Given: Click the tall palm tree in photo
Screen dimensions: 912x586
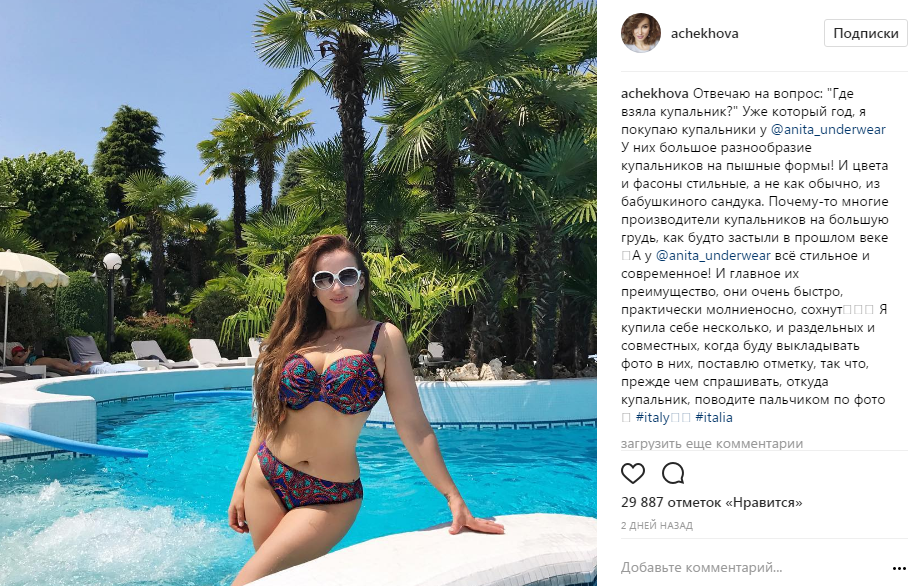Looking at the screenshot, I should (349, 116).
